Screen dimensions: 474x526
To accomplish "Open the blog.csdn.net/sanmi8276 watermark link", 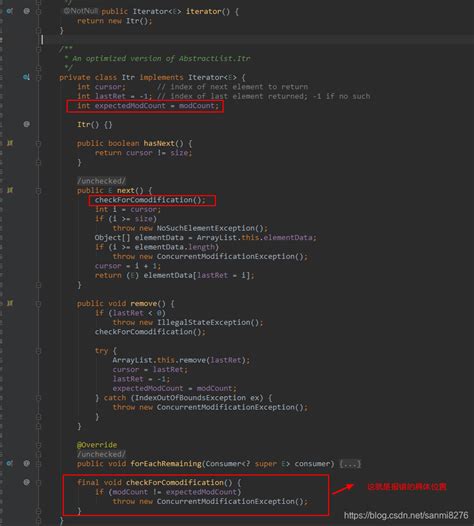I will (x=406, y=515).
